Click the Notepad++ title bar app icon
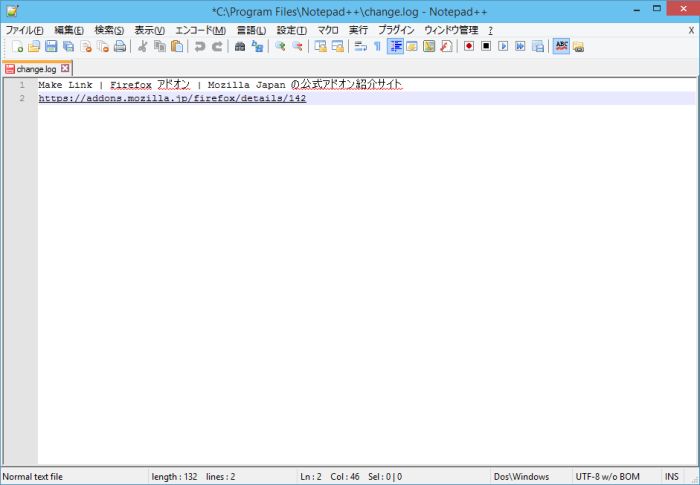This screenshot has height=485, width=700. click(x=12, y=11)
